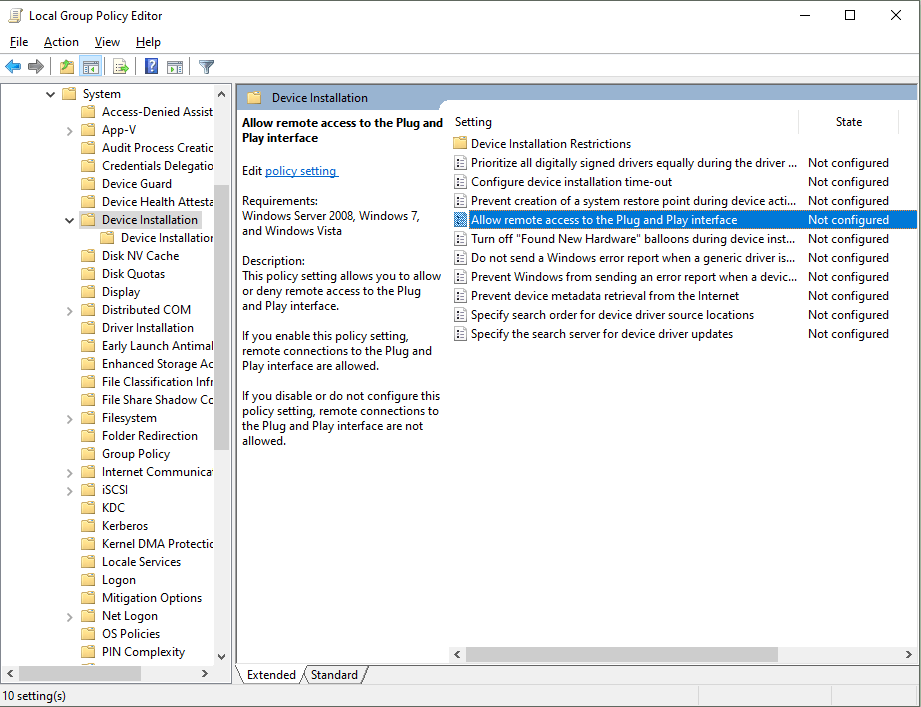The image size is (921, 707).
Task: Switch to the Standard tab
Action: [334, 675]
